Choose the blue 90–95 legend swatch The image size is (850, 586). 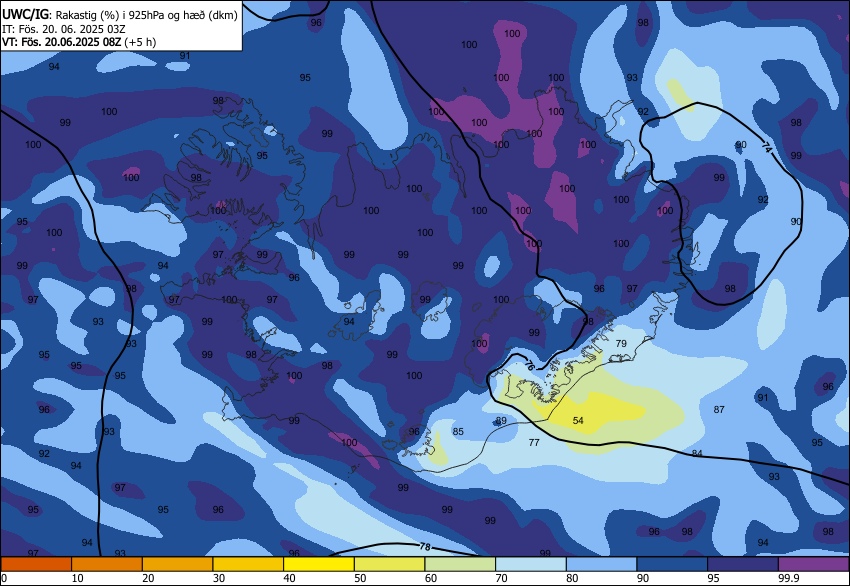672,564
